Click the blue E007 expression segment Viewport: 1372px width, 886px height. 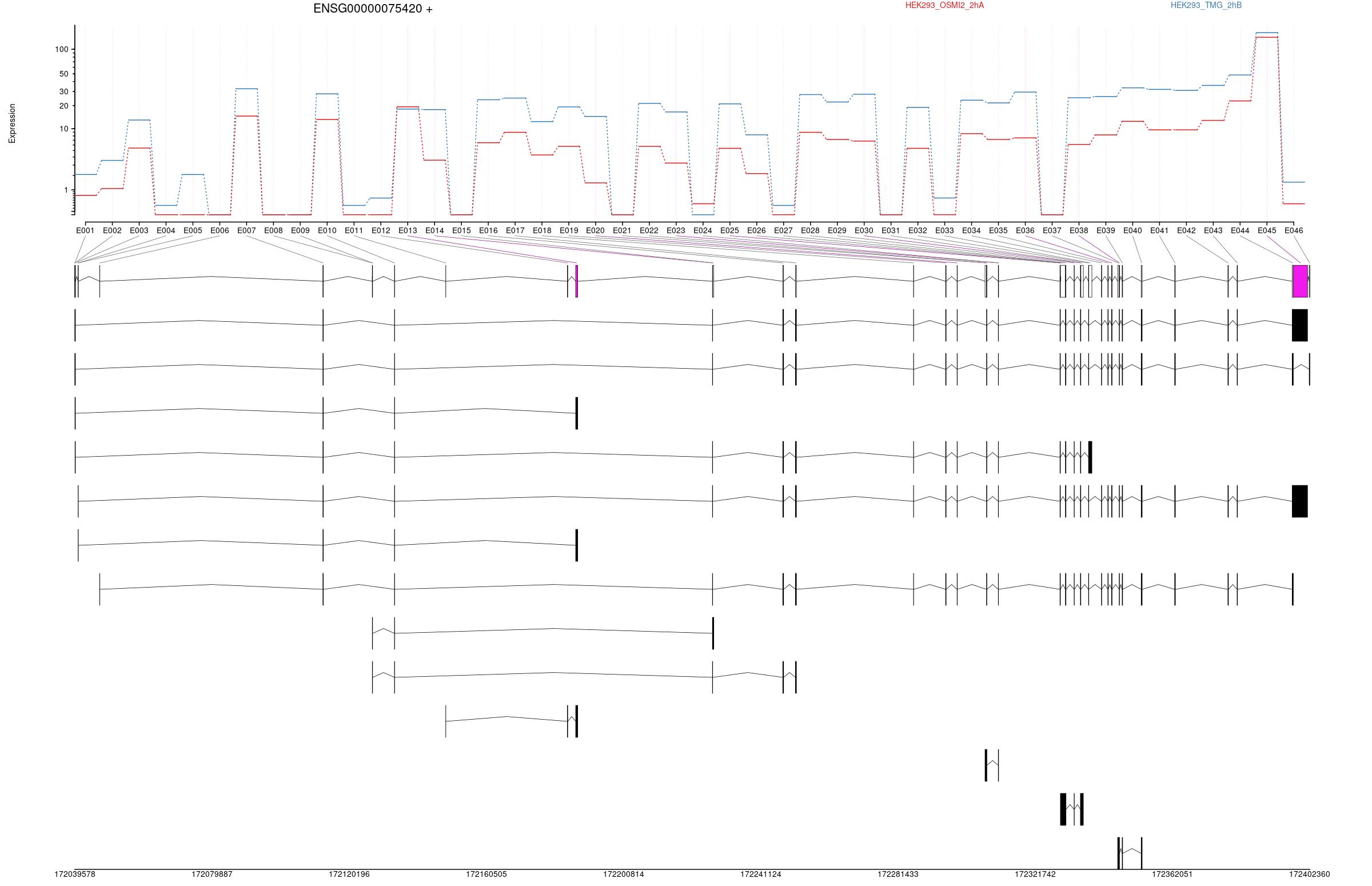[246, 89]
